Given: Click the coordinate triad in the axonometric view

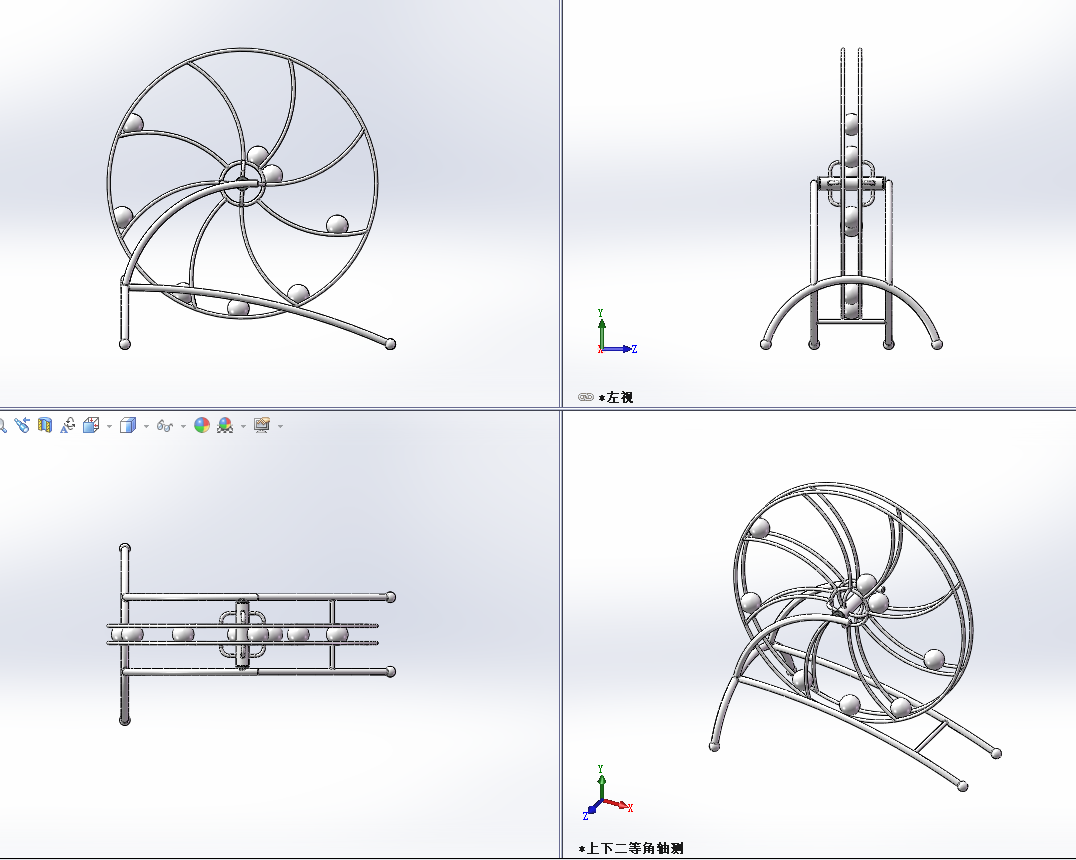Looking at the screenshot, I should 608,793.
